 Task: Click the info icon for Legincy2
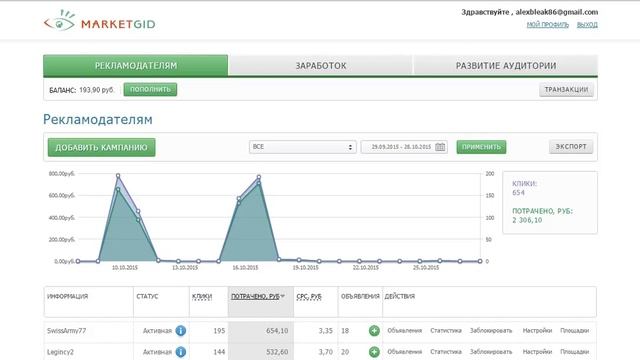(x=180, y=352)
